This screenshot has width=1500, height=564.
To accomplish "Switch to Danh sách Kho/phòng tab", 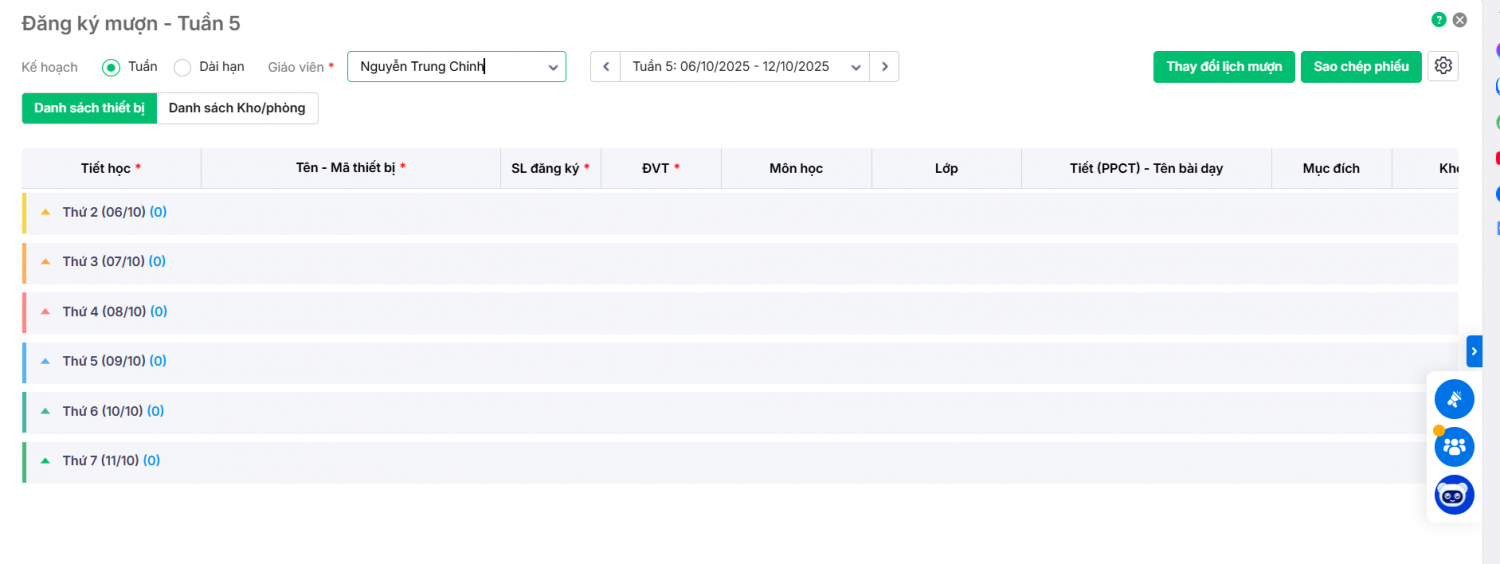I will [237, 108].
